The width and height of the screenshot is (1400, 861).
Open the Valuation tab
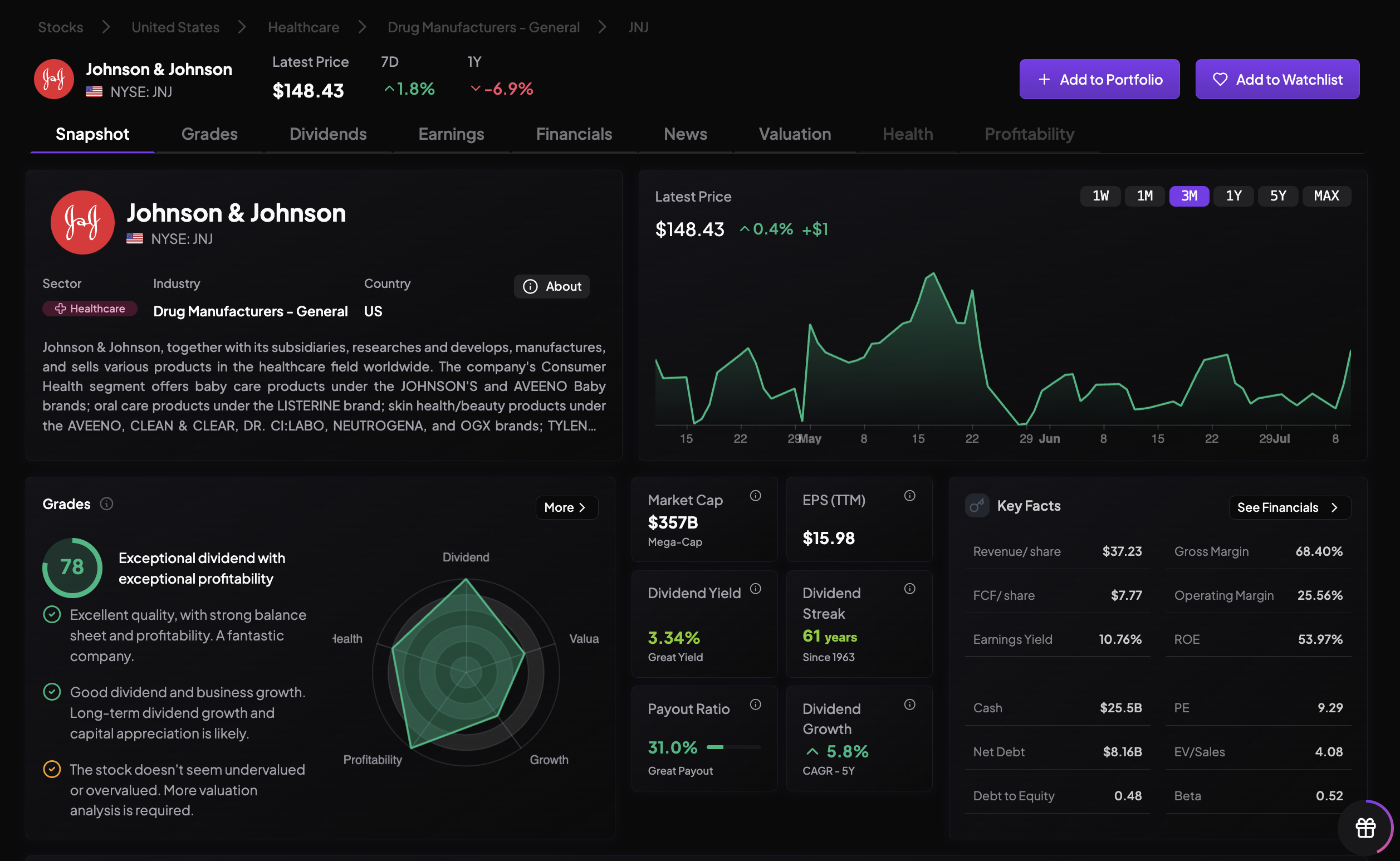pyautogui.click(x=795, y=134)
